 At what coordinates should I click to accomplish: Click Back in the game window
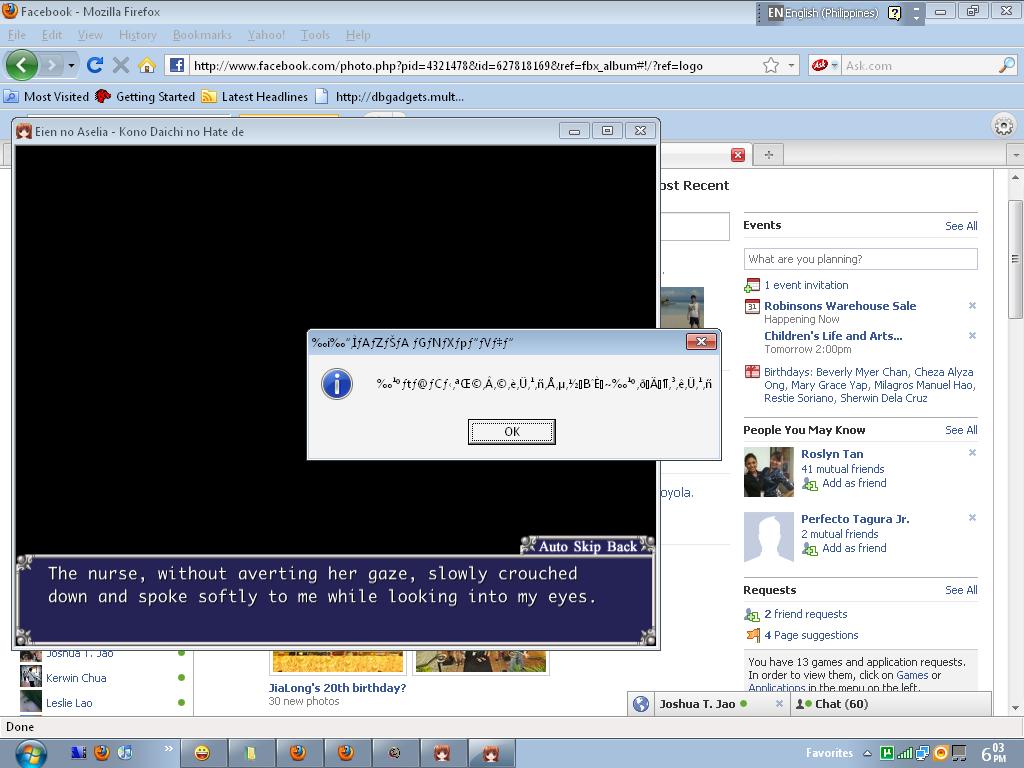click(622, 547)
